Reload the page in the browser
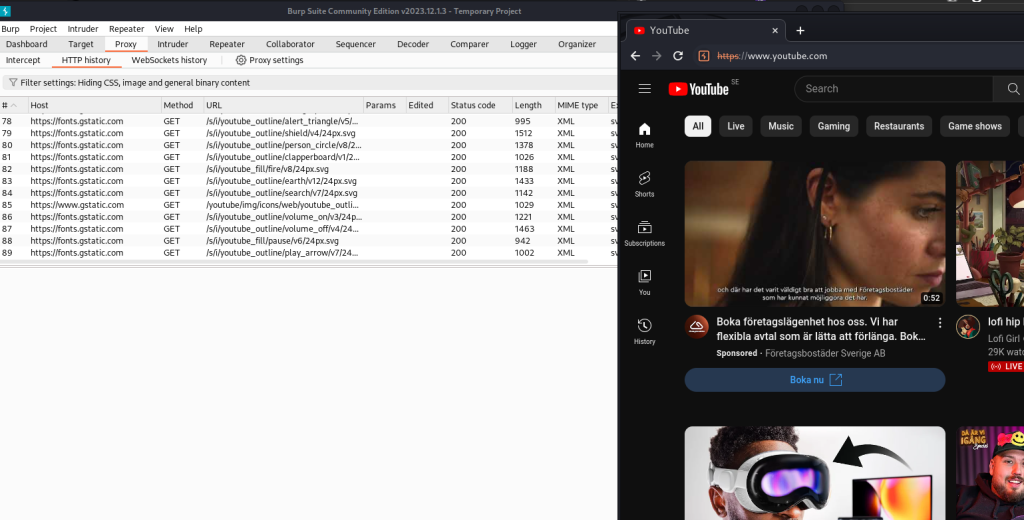 click(678, 56)
